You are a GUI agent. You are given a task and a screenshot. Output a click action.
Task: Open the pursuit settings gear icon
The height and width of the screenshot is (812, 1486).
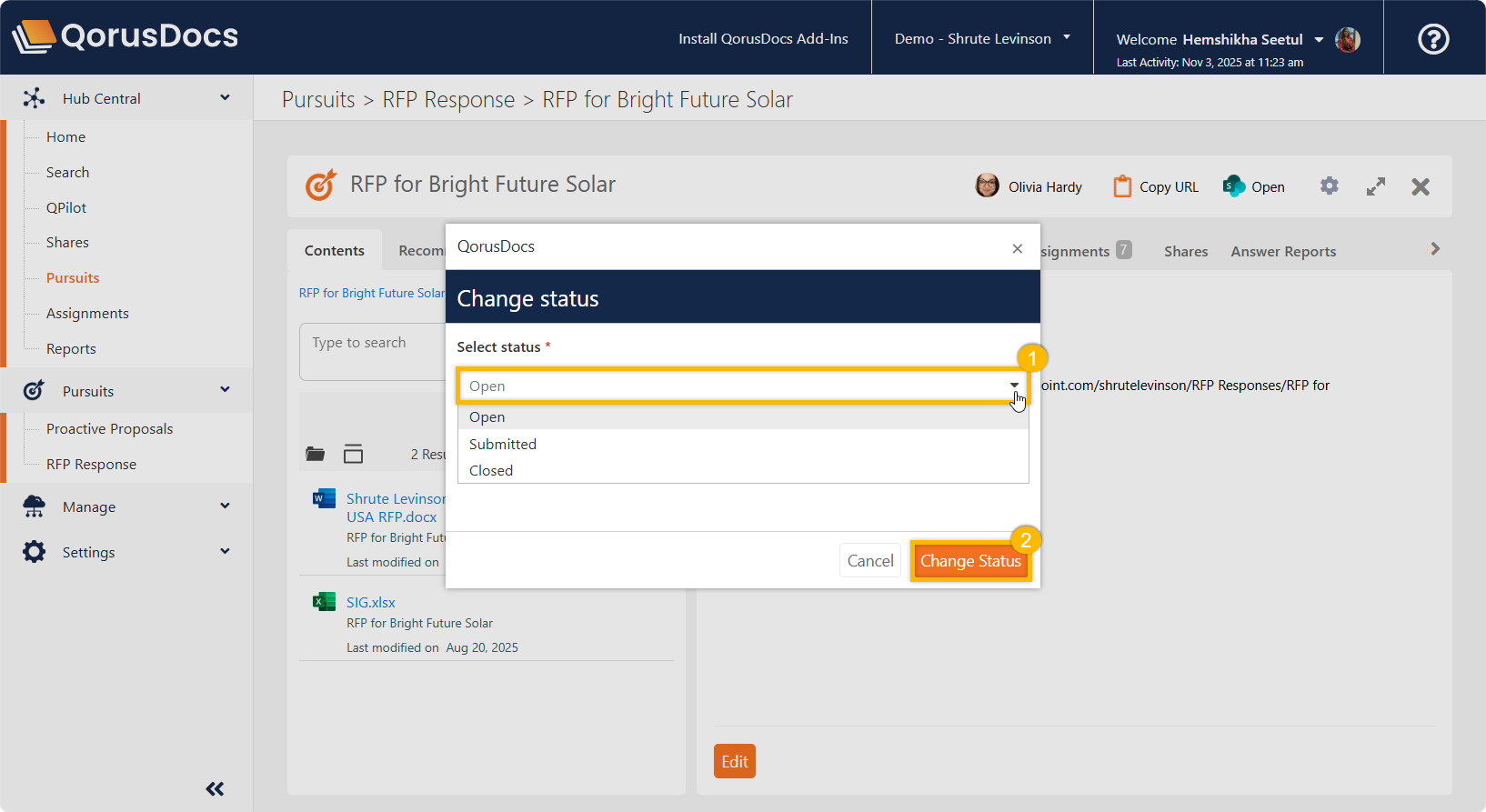(x=1329, y=186)
